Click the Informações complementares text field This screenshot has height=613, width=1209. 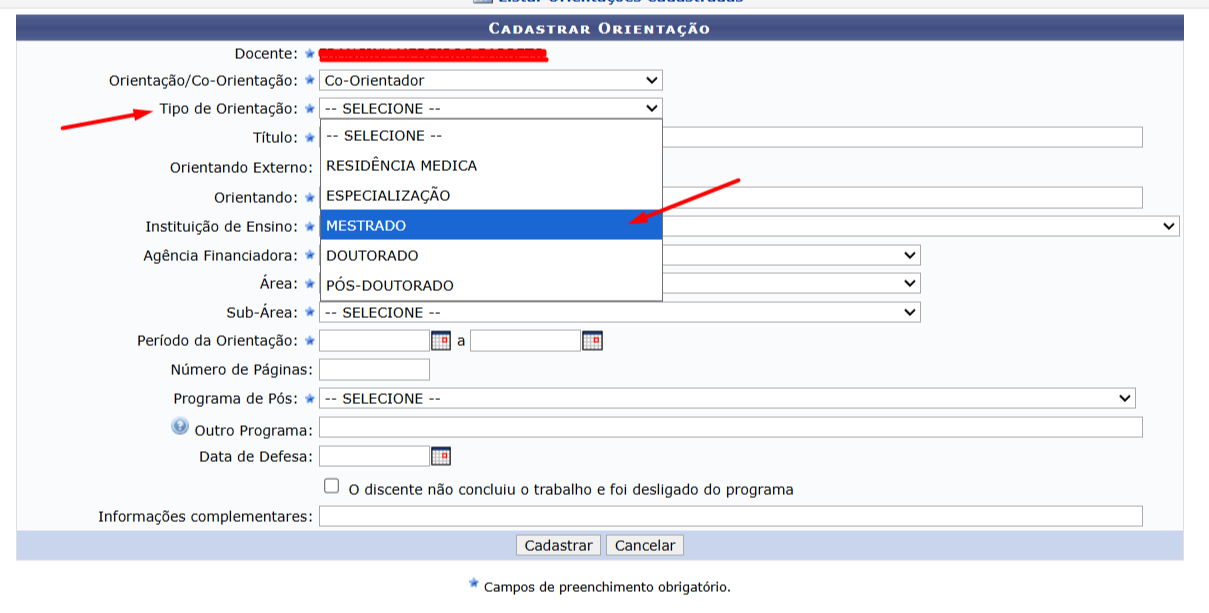pos(731,516)
